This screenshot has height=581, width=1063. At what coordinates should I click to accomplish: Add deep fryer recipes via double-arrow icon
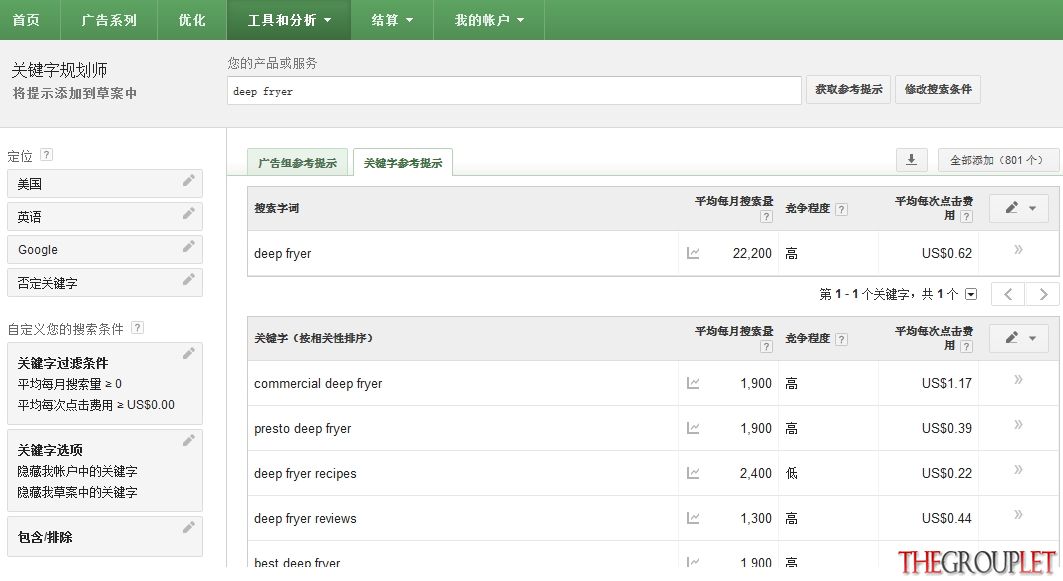coord(1018,469)
